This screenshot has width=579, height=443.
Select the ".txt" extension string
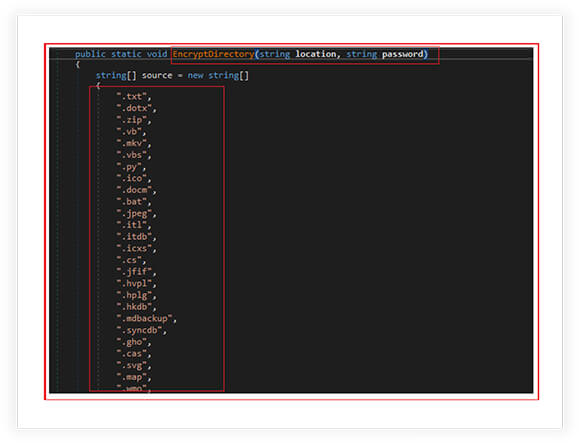pyautogui.click(x=132, y=97)
